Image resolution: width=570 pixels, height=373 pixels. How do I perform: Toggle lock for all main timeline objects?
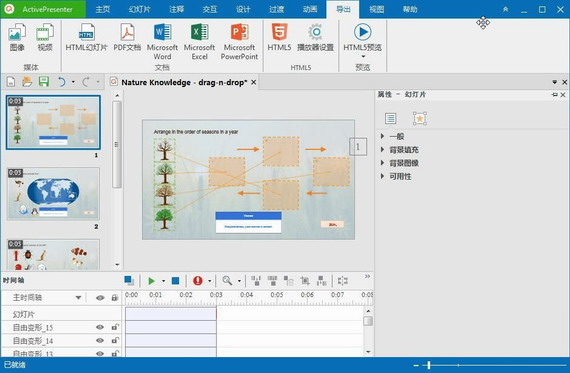(115, 298)
